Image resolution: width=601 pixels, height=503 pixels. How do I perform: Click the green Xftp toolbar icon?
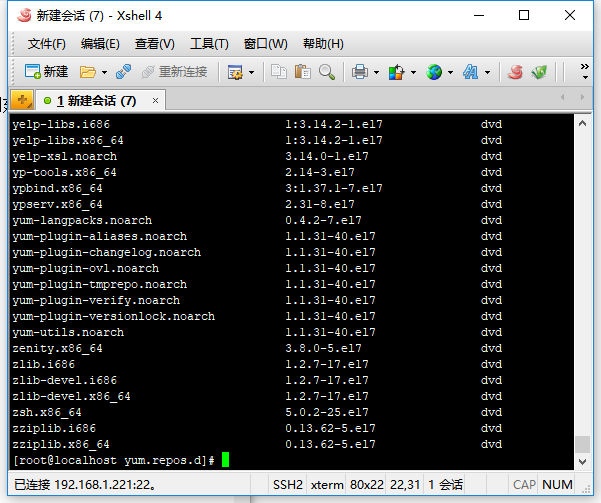539,72
